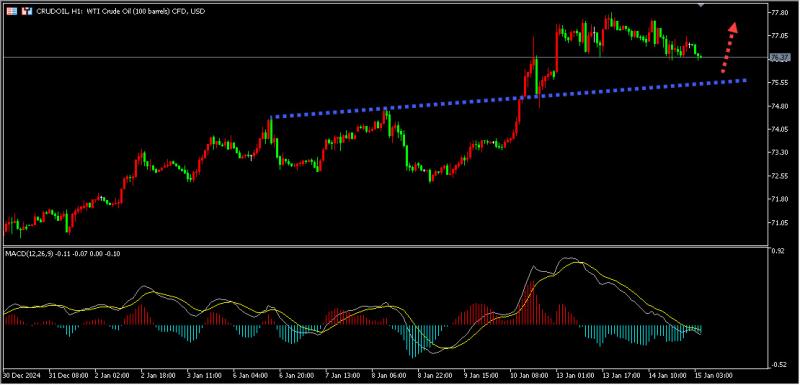Click the 74.05 price axis label
The image size is (800, 385).
[x=779, y=130]
